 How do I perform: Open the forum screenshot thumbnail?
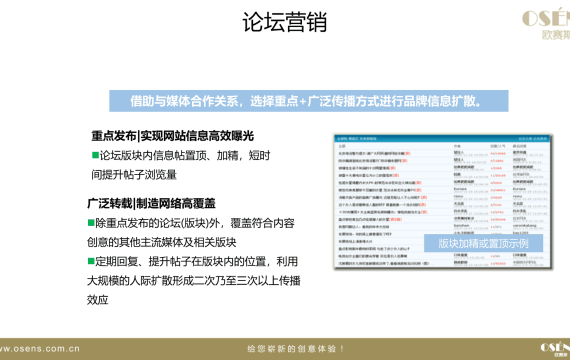443,202
